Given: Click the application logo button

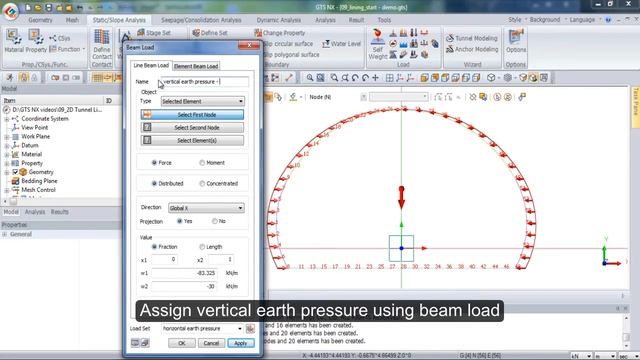Looking at the screenshot, I should click(11, 10).
